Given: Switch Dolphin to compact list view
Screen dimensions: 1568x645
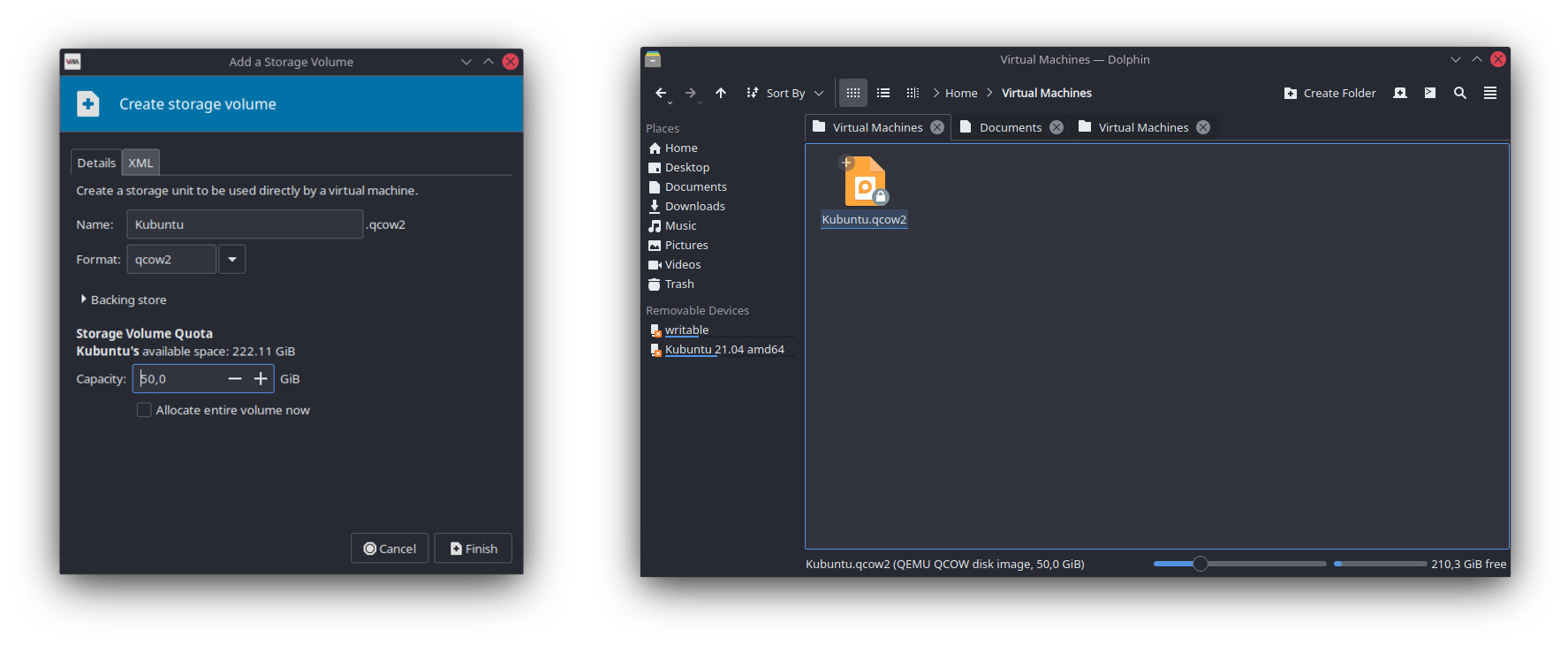Looking at the screenshot, I should 883,93.
